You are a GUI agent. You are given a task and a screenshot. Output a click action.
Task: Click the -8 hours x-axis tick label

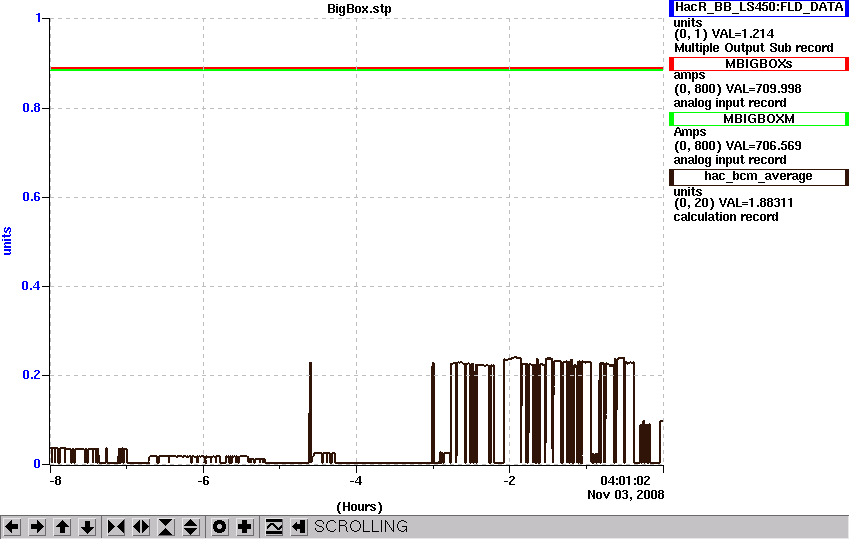click(55, 481)
